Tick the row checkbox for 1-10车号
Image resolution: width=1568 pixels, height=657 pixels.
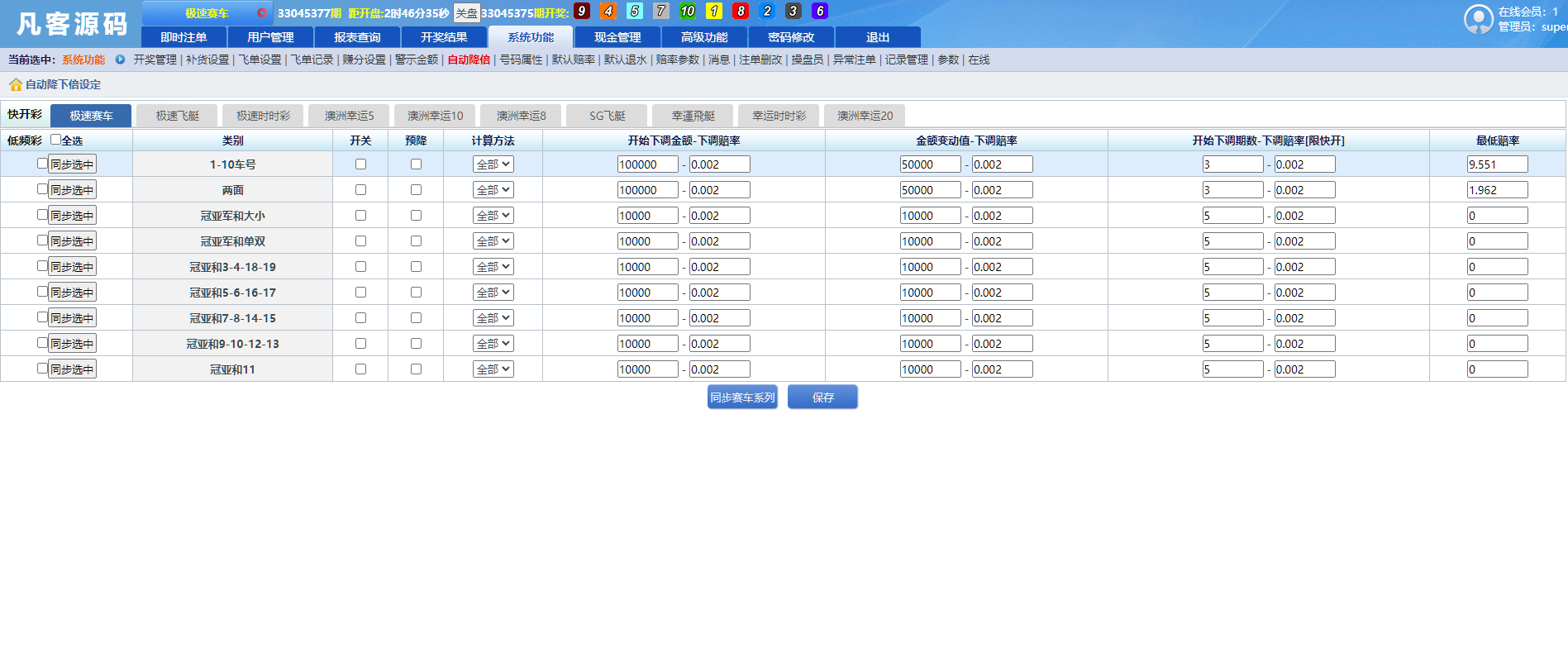pos(42,164)
